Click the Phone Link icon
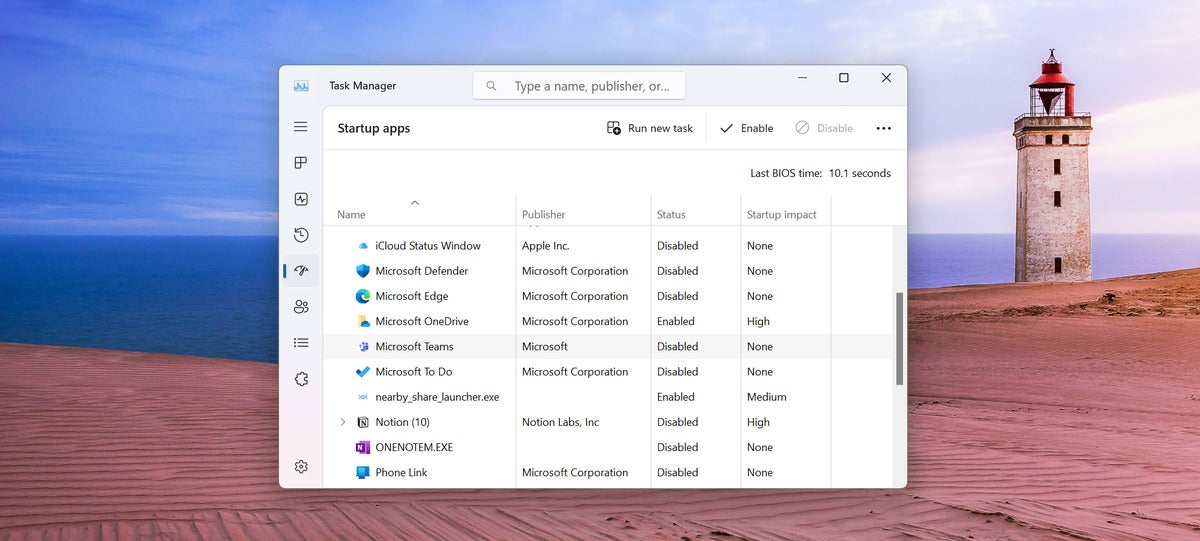The width and height of the screenshot is (1200, 541). click(363, 472)
